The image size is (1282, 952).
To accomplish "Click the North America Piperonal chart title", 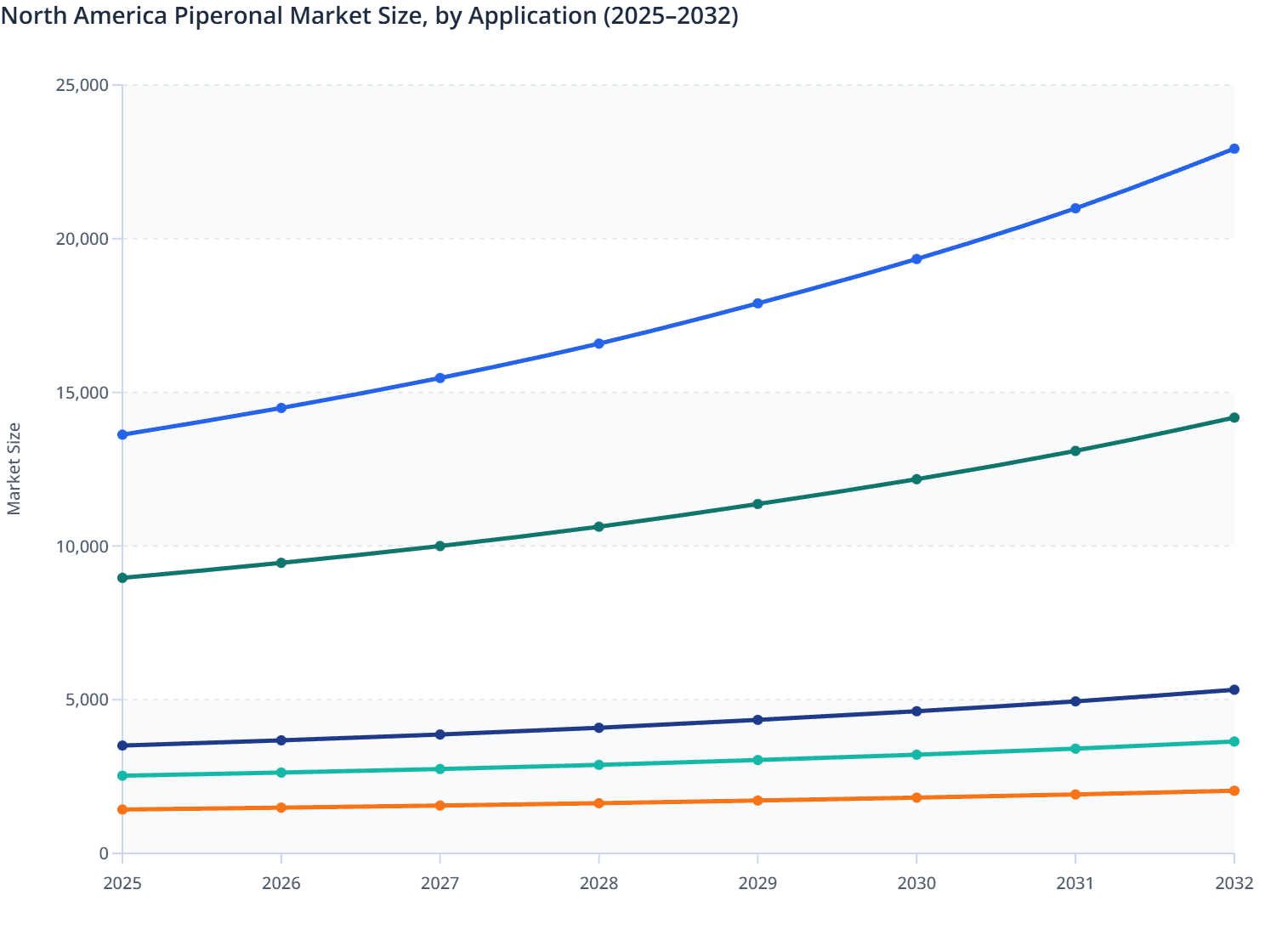I will pyautogui.click(x=370, y=15).
